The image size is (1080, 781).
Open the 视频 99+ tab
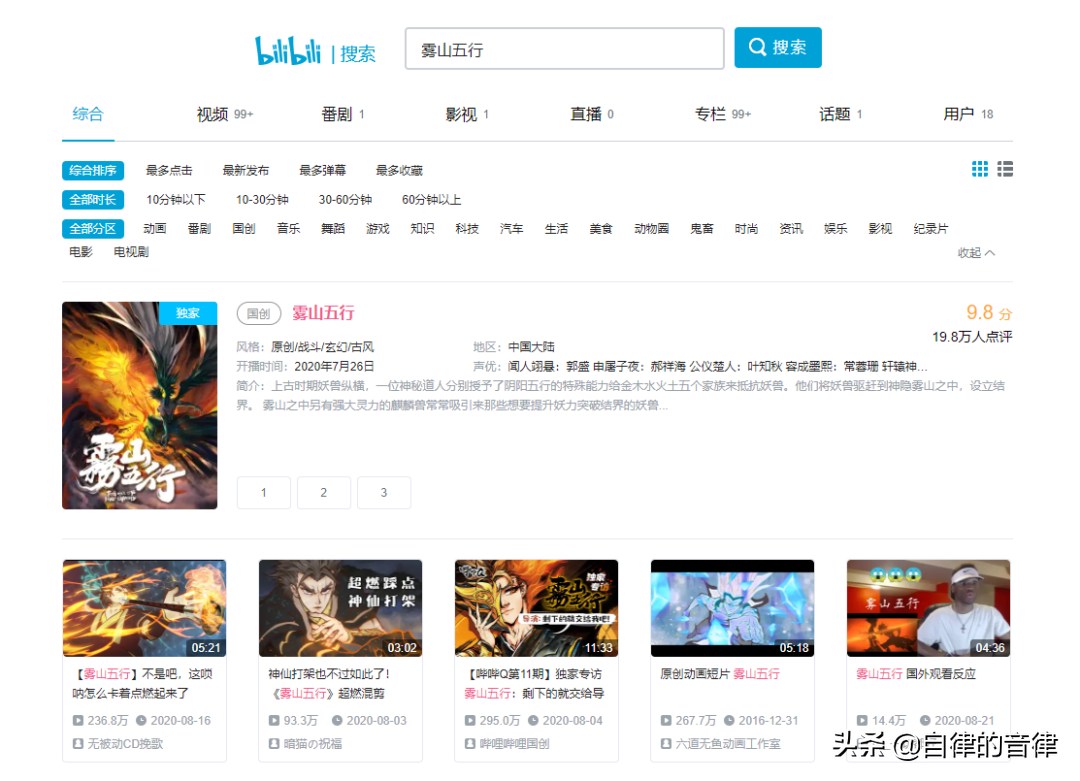click(x=225, y=114)
